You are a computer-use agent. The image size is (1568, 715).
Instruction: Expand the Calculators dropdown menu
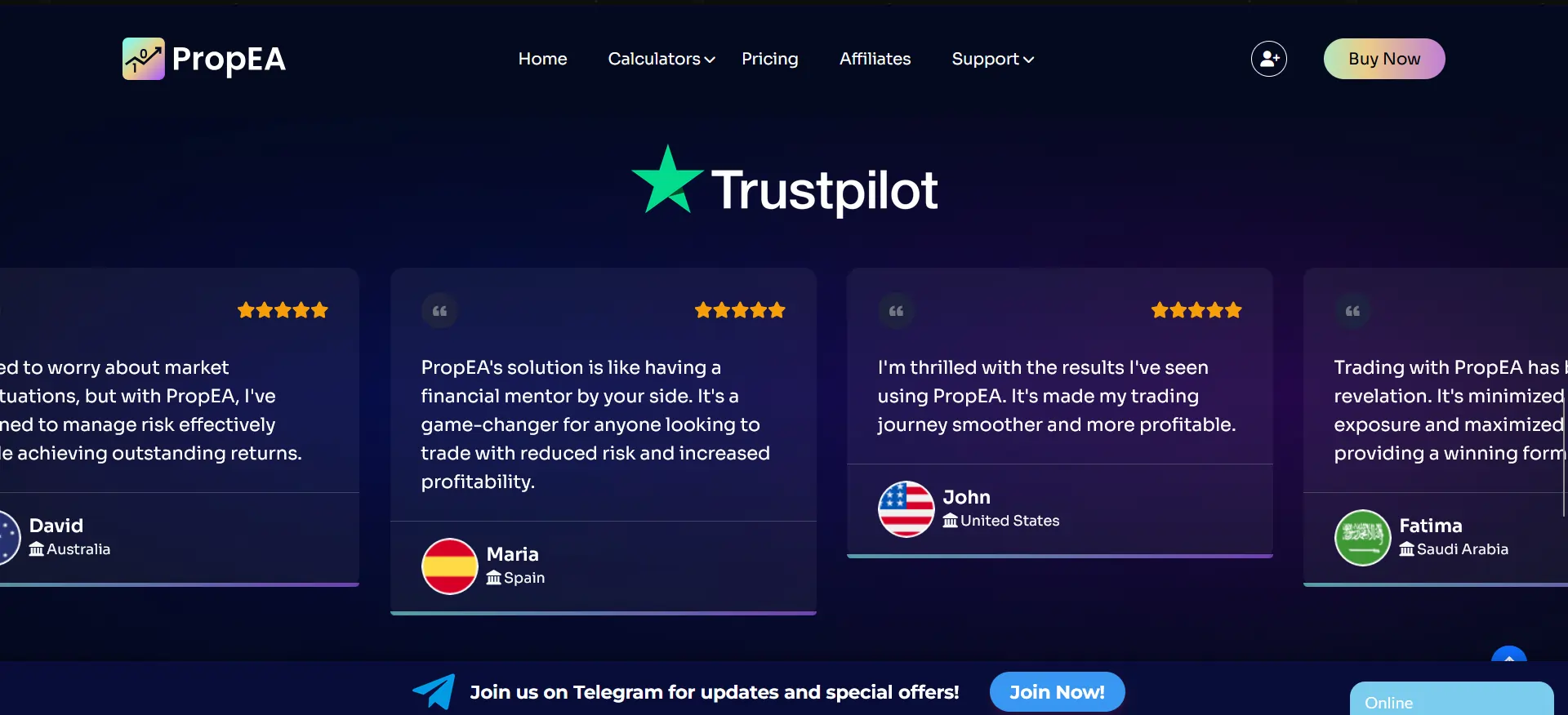click(661, 59)
